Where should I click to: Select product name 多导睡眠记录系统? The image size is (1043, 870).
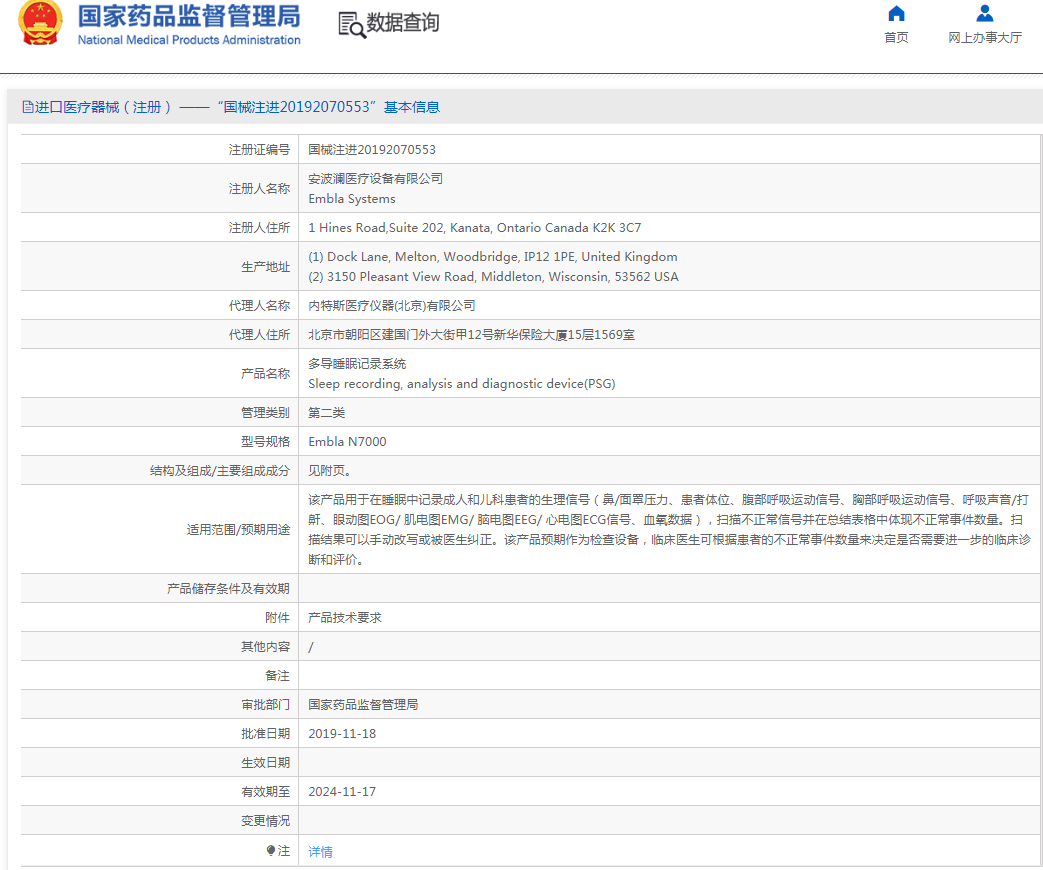click(x=357, y=364)
